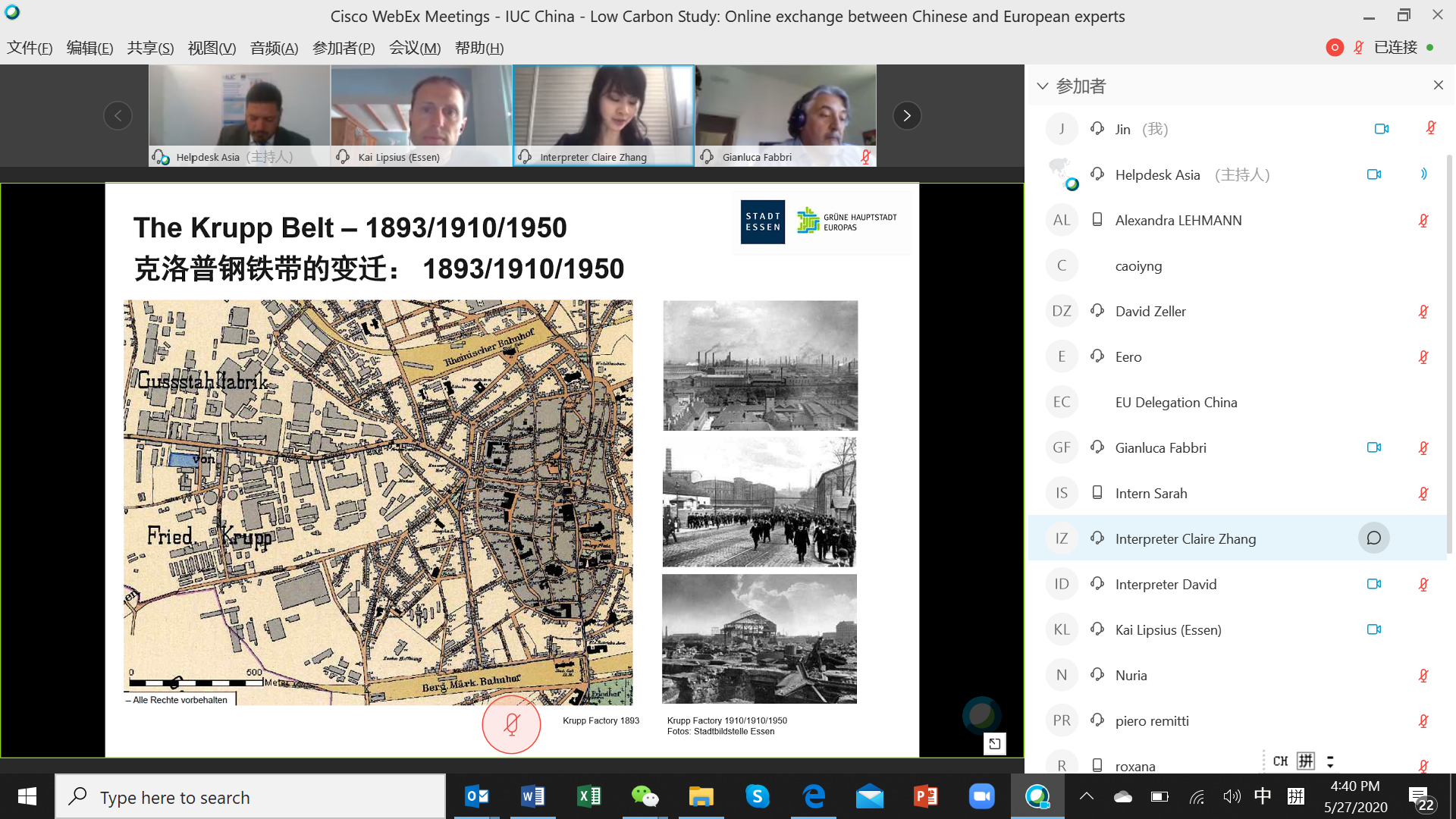
Task: Open chat with Interpreter Claire Zhang
Action: (x=1373, y=538)
